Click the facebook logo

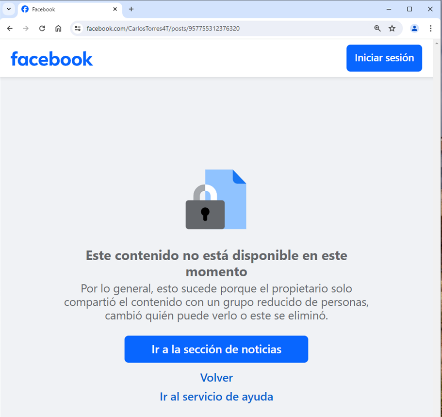(x=52, y=59)
